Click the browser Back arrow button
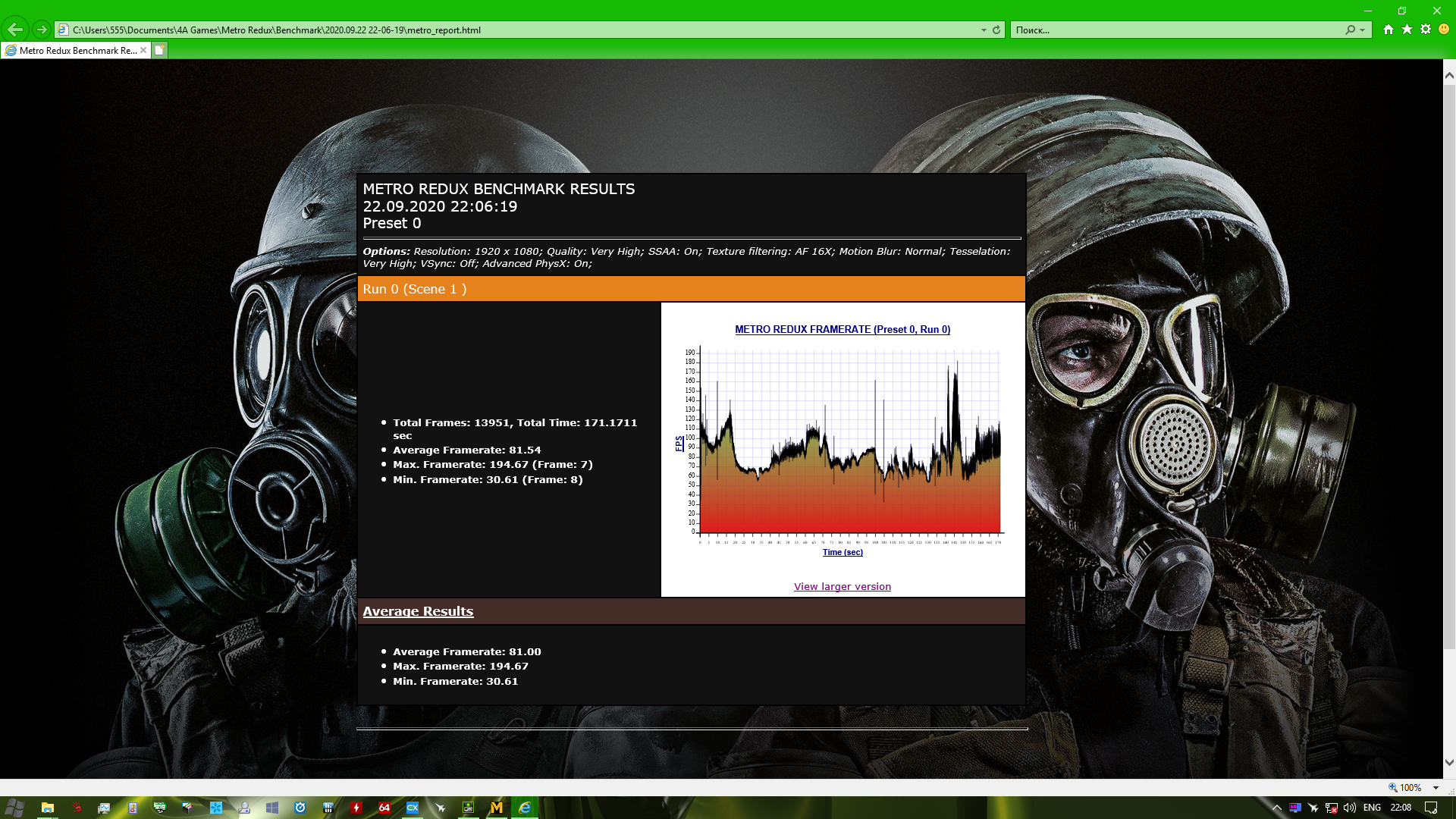 pos(15,30)
